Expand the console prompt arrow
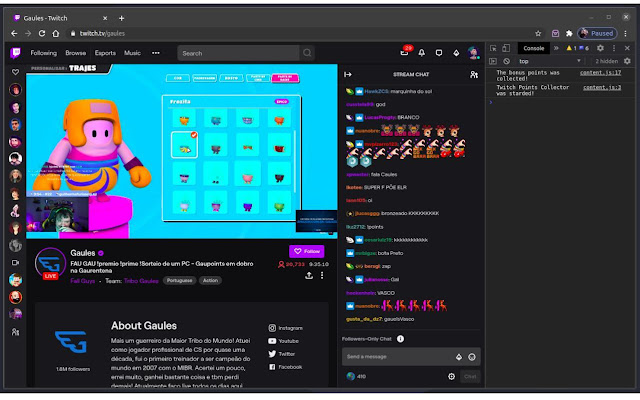Viewport: 640px width, 400px height. [x=491, y=102]
